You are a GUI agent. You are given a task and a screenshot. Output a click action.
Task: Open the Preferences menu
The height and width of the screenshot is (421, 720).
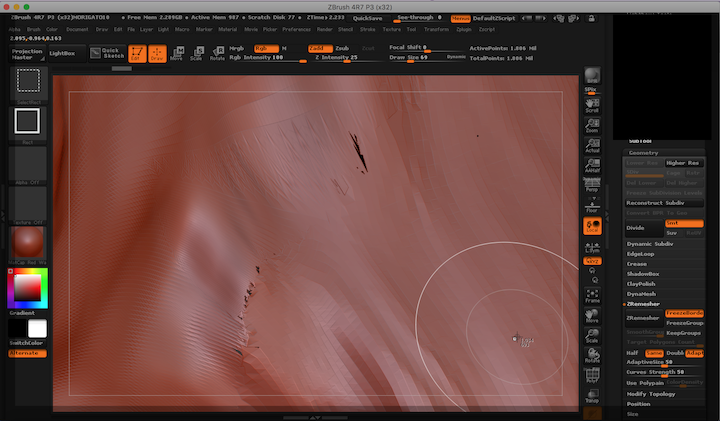point(297,29)
